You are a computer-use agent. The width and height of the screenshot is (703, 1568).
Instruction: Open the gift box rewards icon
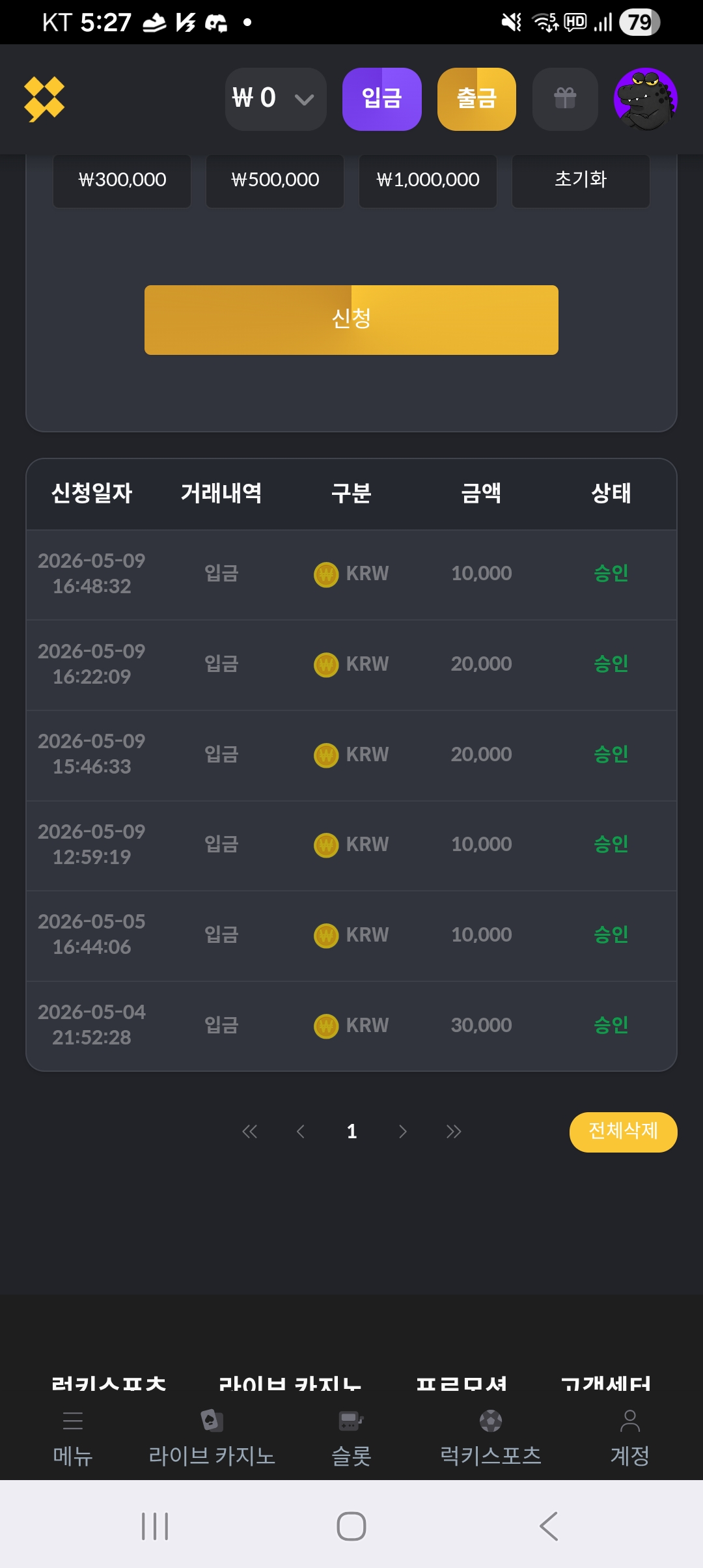pos(565,99)
